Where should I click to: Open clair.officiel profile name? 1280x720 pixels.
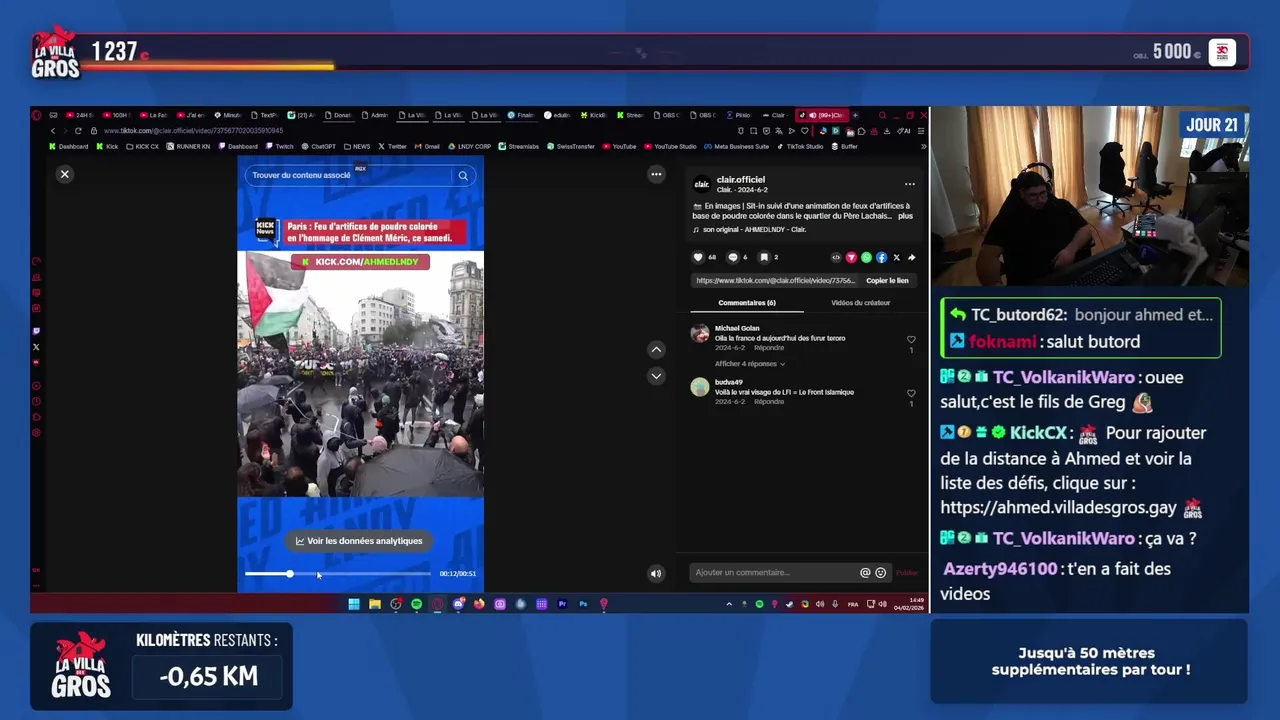tap(740, 180)
